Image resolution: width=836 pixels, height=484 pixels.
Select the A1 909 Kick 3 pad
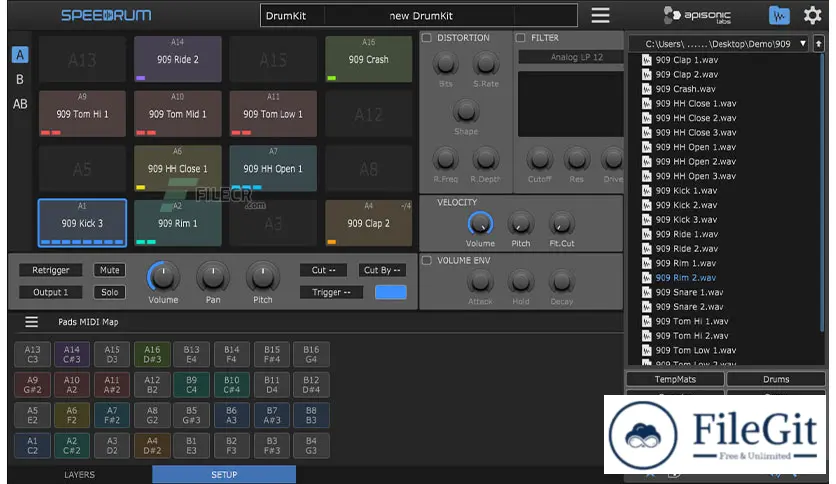pos(82,223)
